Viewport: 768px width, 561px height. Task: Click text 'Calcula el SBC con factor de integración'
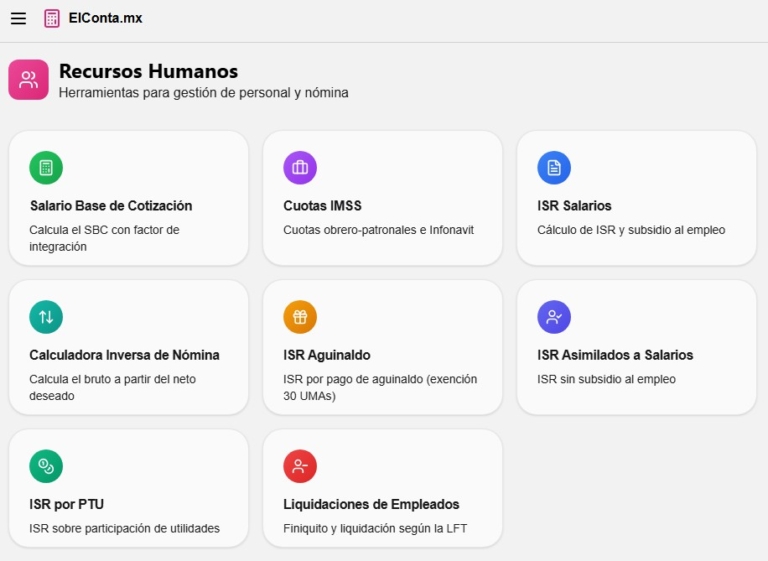pyautogui.click(x=104, y=238)
